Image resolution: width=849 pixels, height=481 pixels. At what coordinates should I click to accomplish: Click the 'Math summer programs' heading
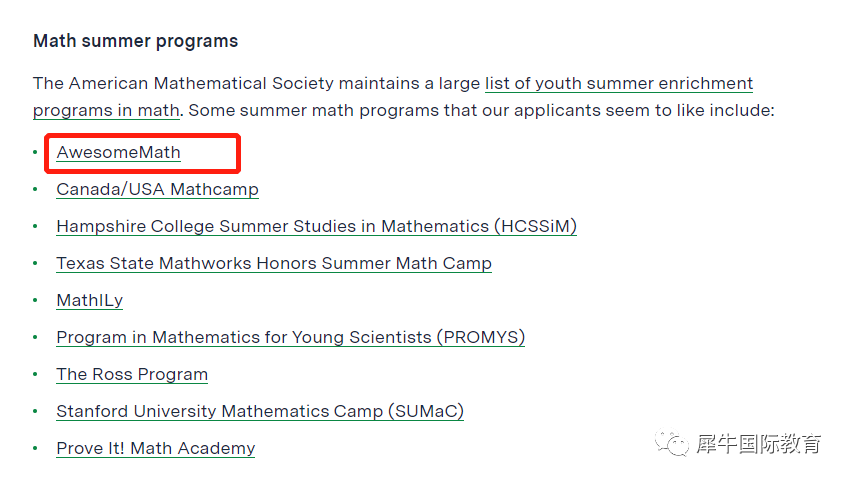pos(135,41)
